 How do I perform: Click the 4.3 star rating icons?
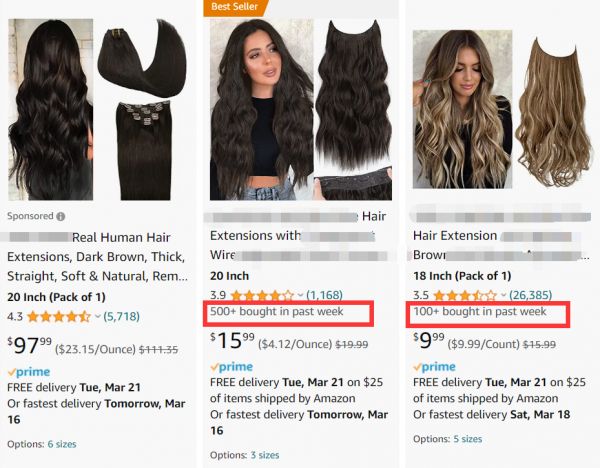pos(59,317)
